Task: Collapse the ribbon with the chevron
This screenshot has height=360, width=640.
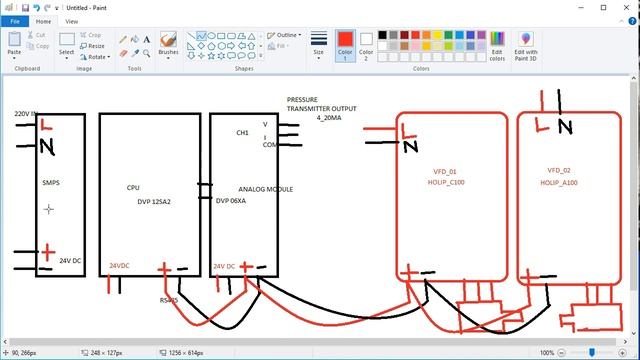Action: pos(622,21)
